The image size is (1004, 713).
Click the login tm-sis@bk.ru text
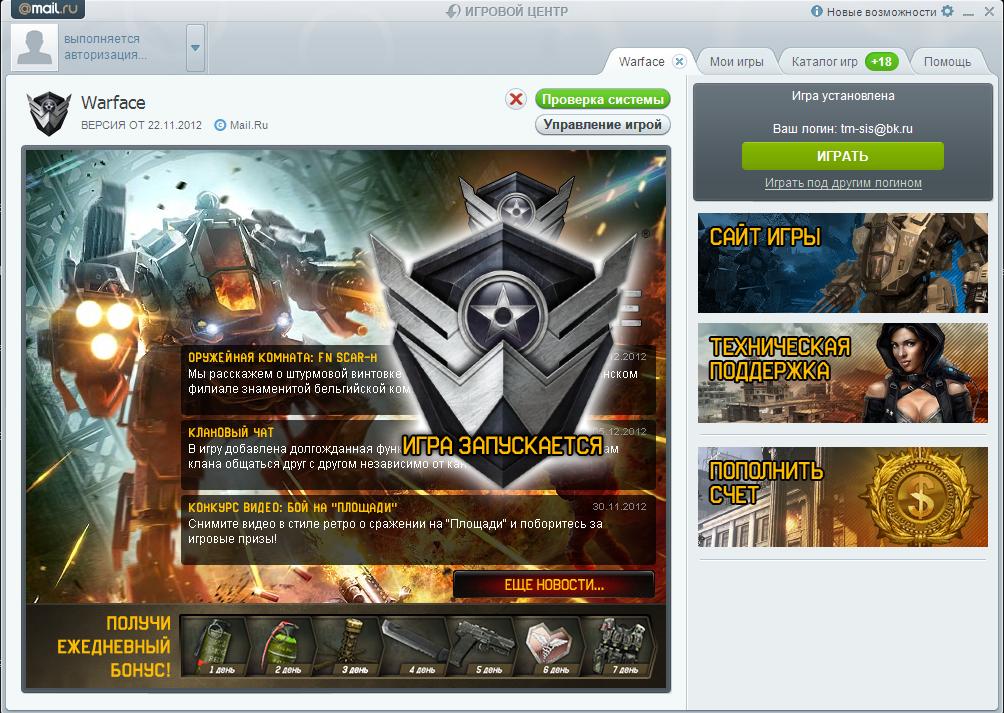click(x=877, y=129)
